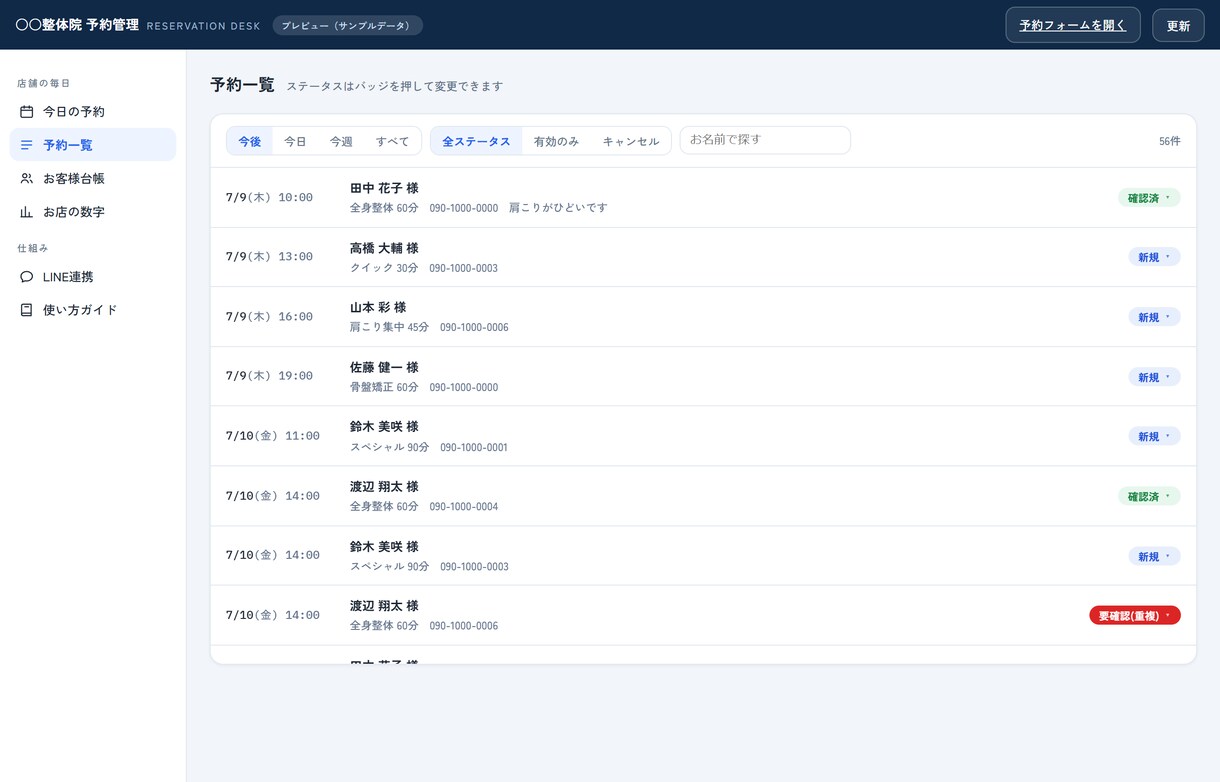Click the chat bubble icon beside LINE連携
1220x782 pixels.
pyautogui.click(x=27, y=277)
